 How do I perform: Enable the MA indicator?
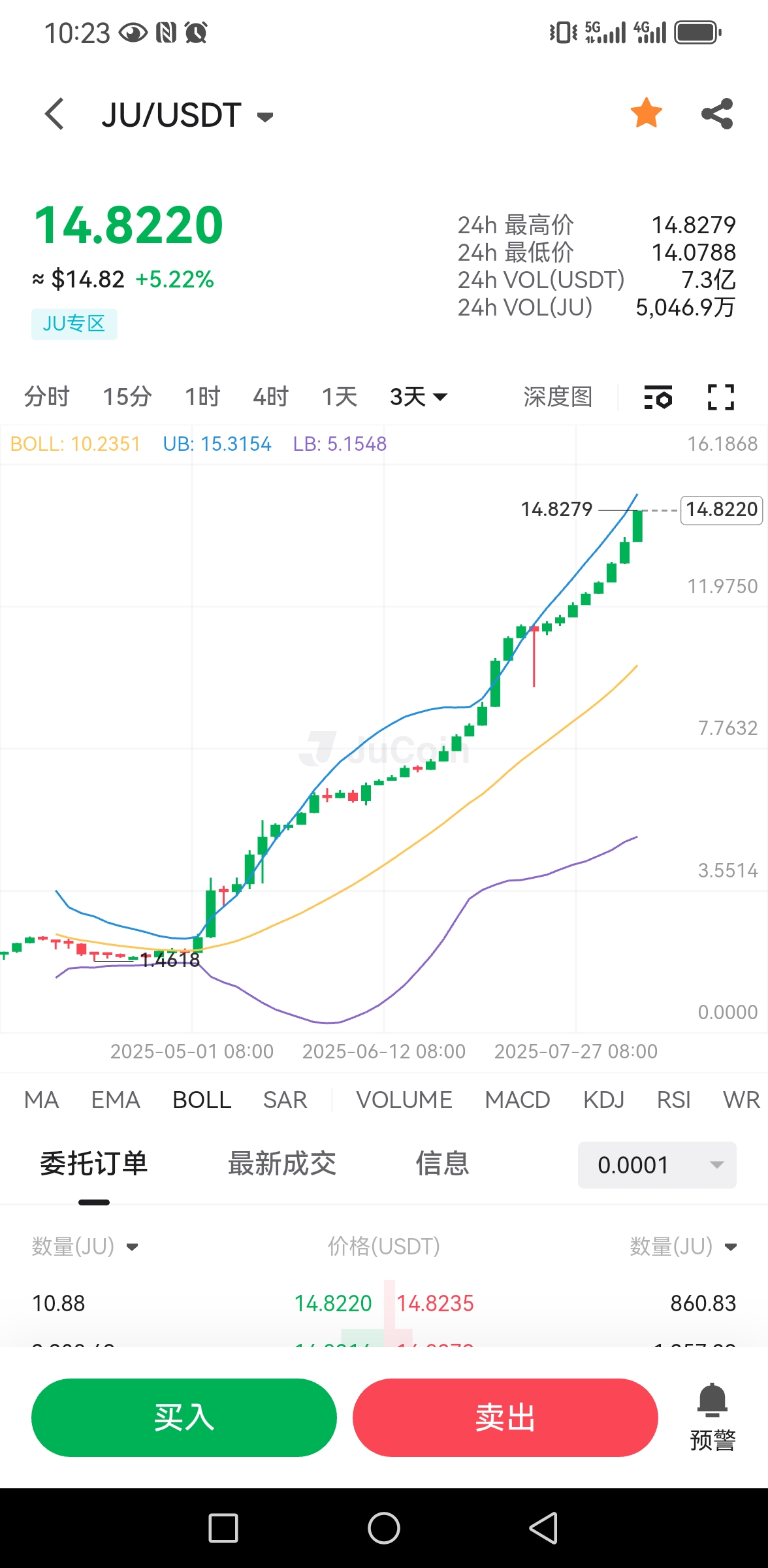[42, 1100]
